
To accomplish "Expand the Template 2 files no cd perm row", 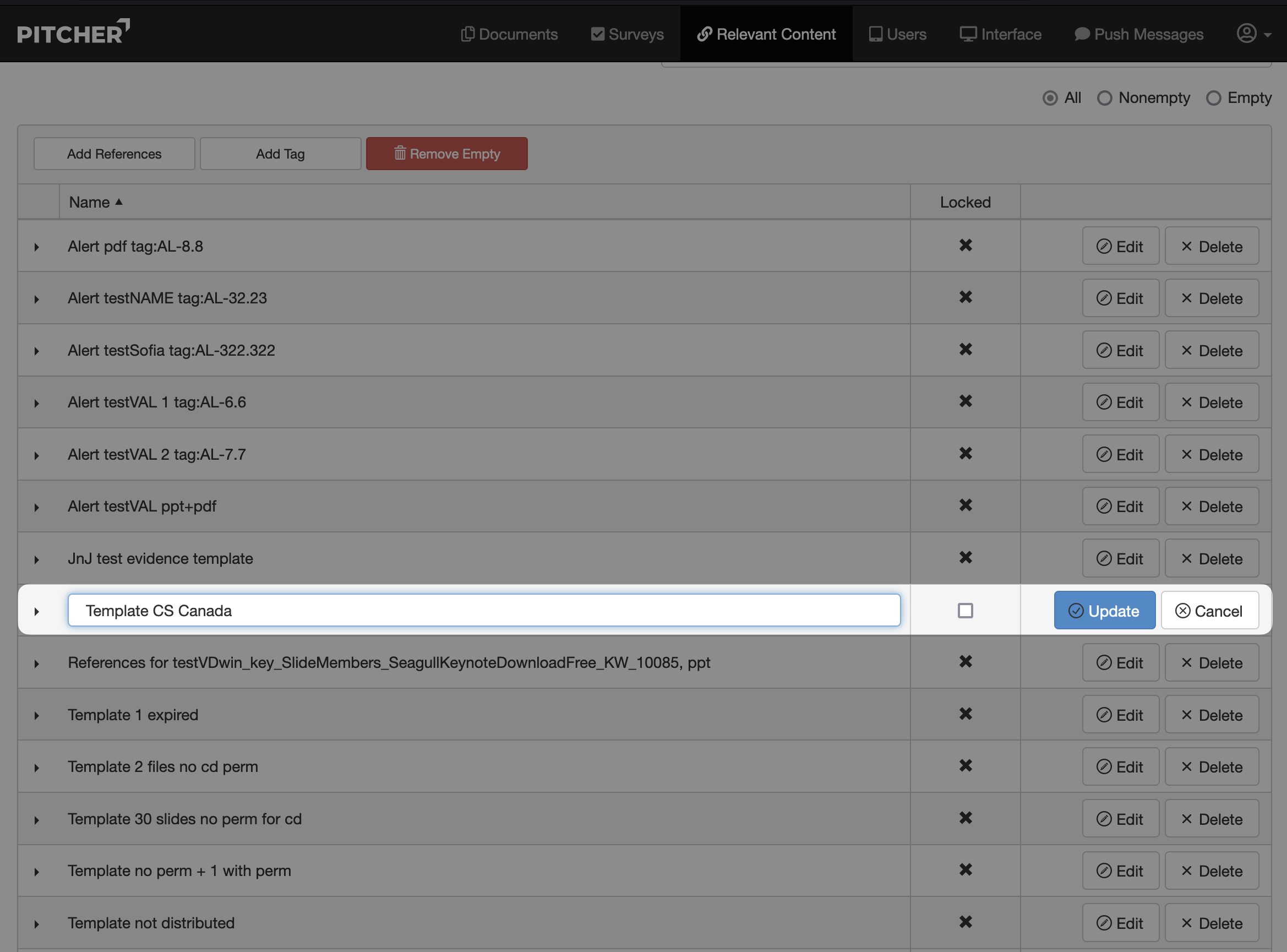I will click(x=37, y=768).
